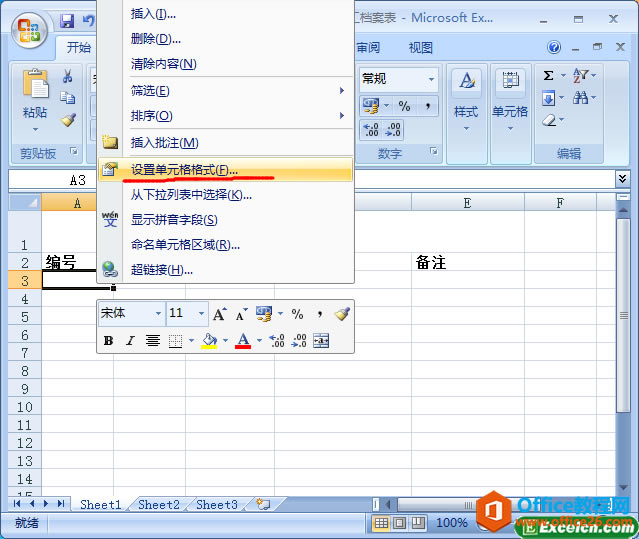
Task: Click the Undo arrow icon
Action: (88, 20)
